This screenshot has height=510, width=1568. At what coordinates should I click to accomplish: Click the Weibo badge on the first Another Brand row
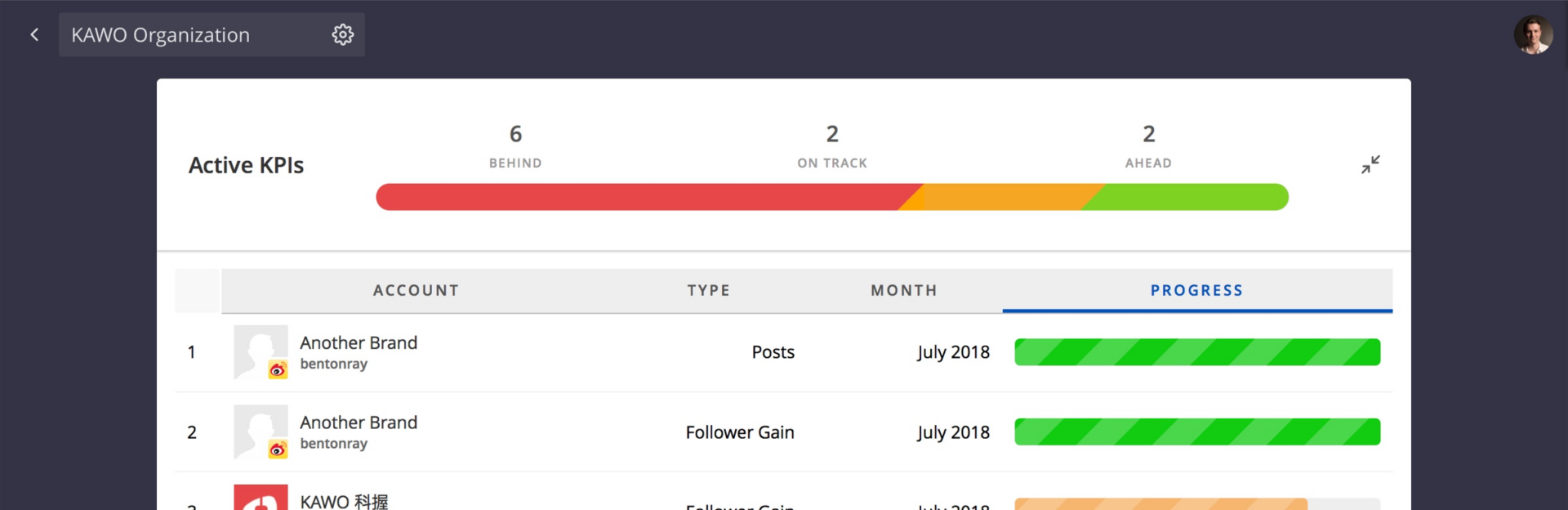pos(277,369)
